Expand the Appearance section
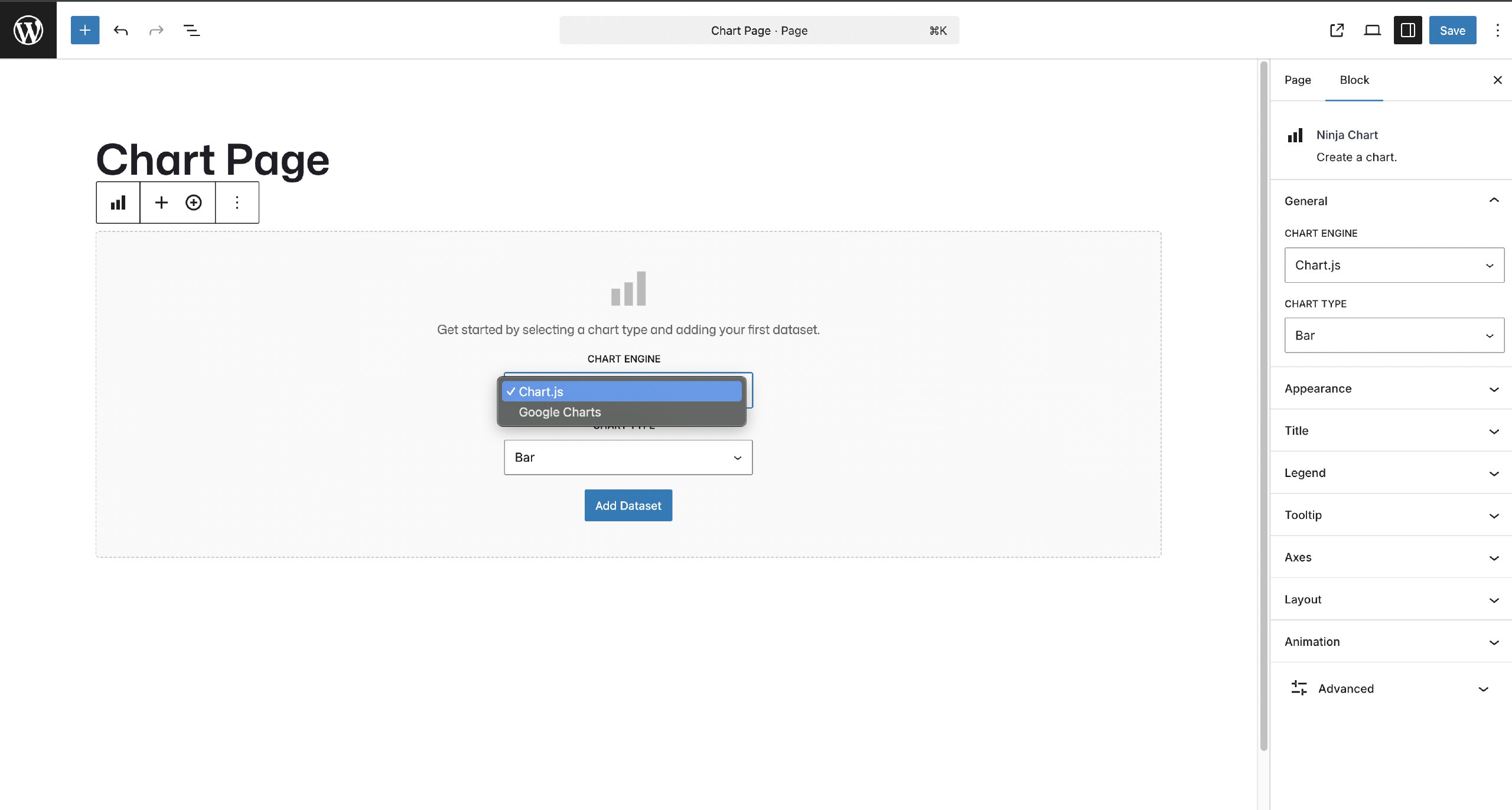 [x=1391, y=388]
